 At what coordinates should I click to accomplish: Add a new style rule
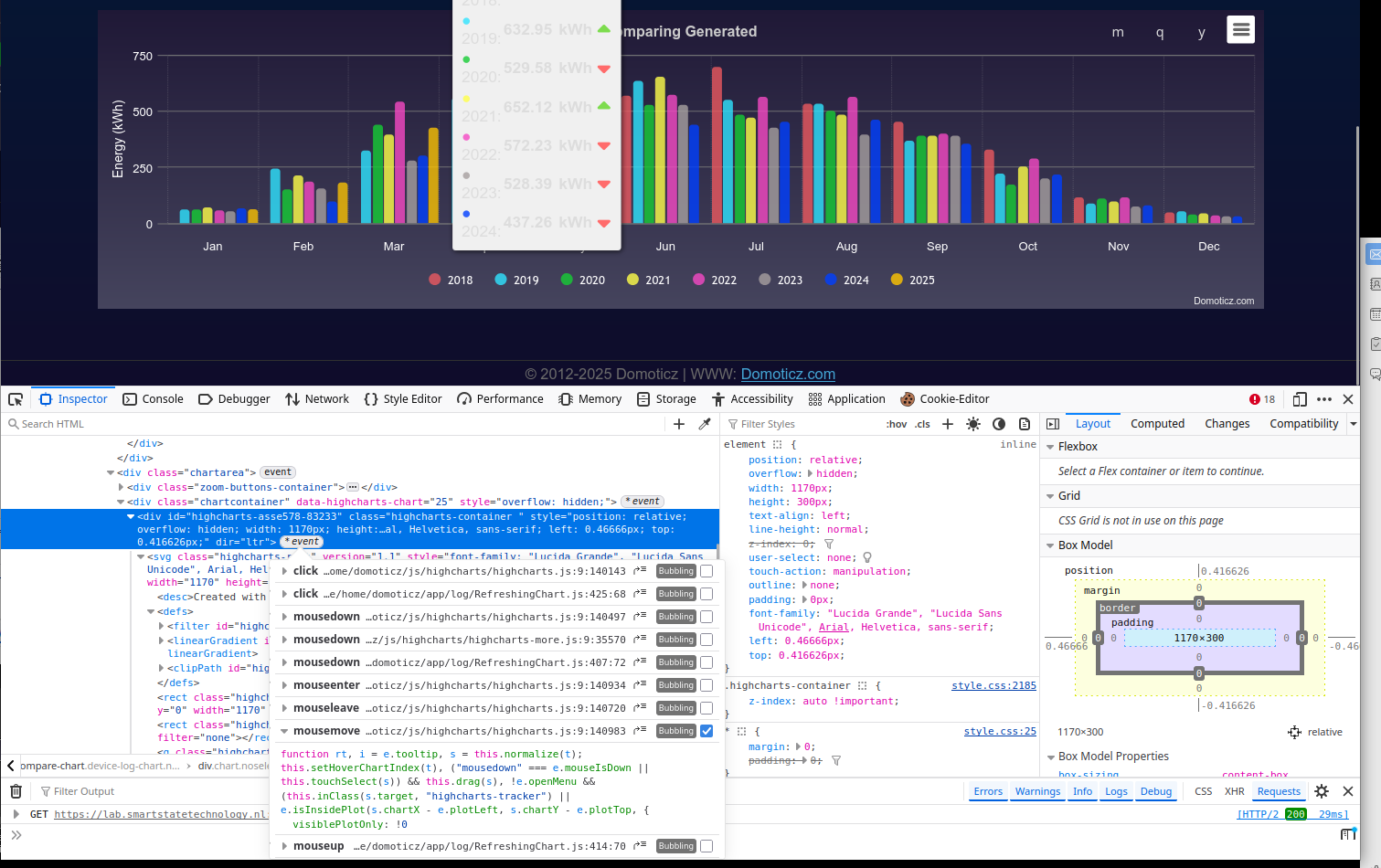tap(948, 424)
